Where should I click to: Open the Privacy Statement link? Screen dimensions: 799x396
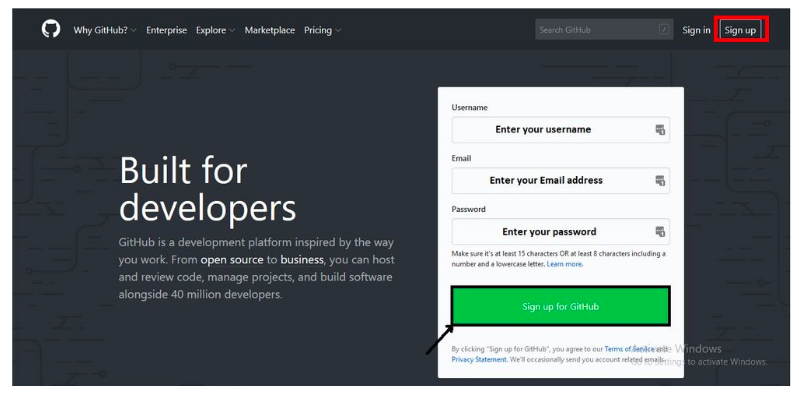479,359
